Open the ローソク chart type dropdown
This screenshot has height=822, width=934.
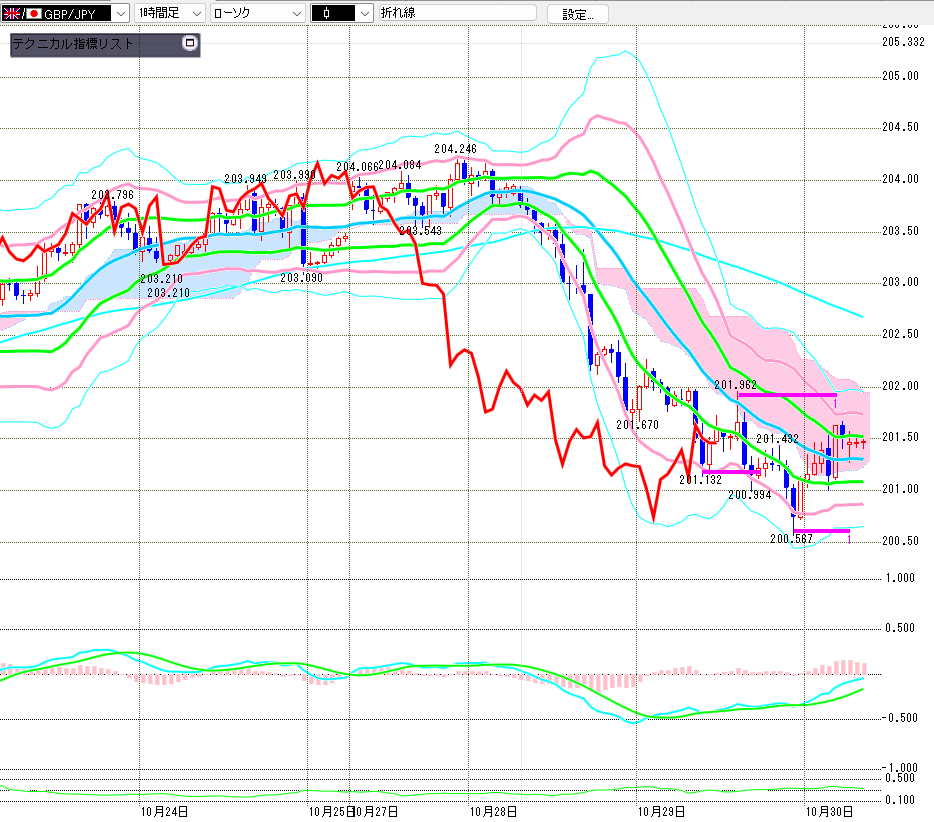(x=295, y=13)
